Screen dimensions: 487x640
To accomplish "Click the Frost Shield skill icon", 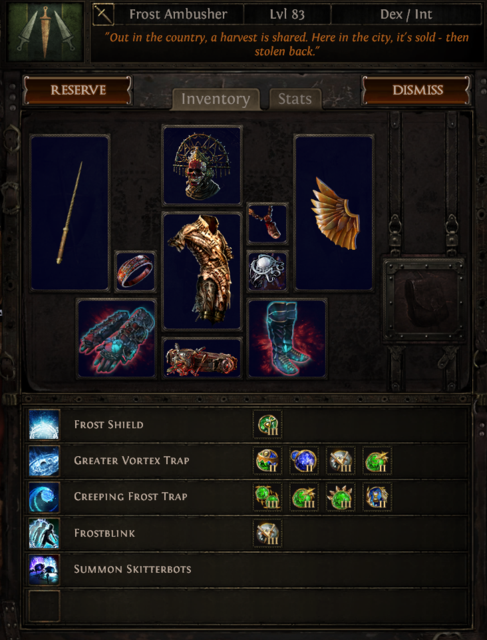I will (x=44, y=424).
